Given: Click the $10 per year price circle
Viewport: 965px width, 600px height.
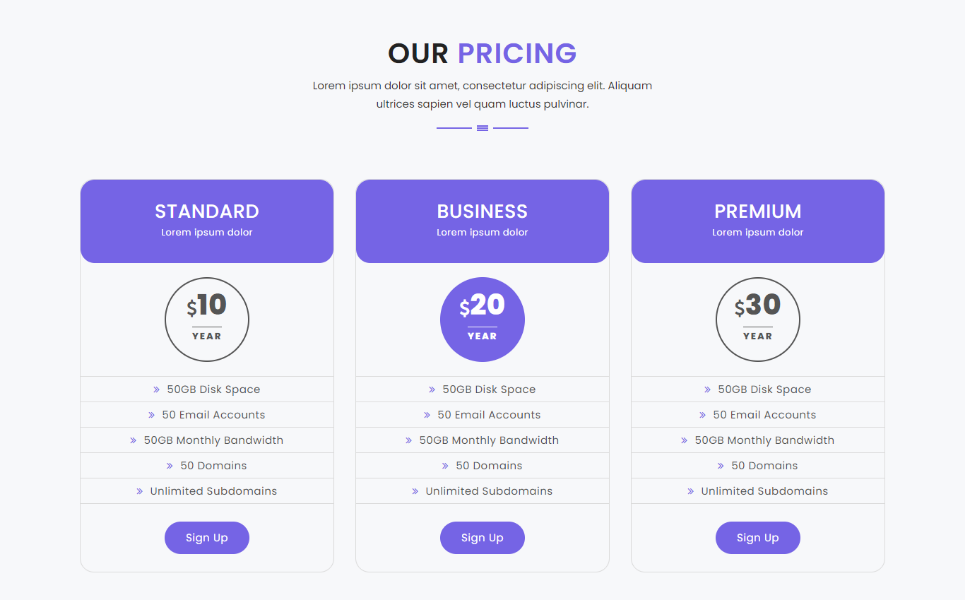Looking at the screenshot, I should click(207, 319).
